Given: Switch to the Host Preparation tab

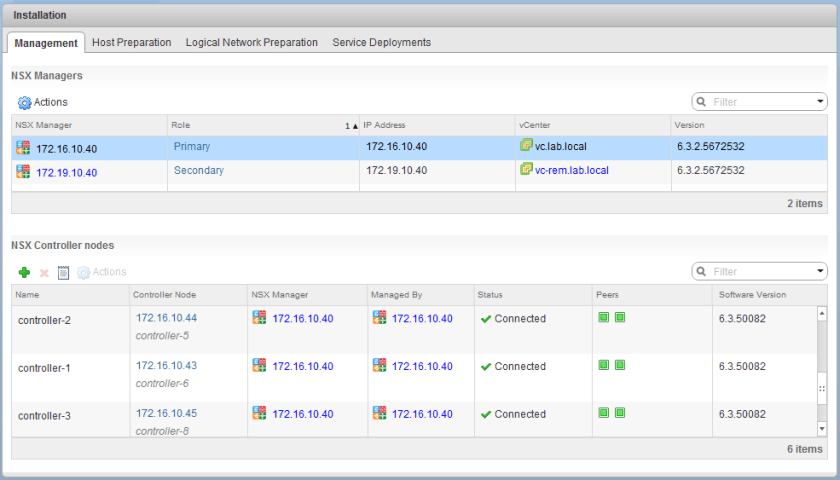Looking at the screenshot, I should pos(131,42).
